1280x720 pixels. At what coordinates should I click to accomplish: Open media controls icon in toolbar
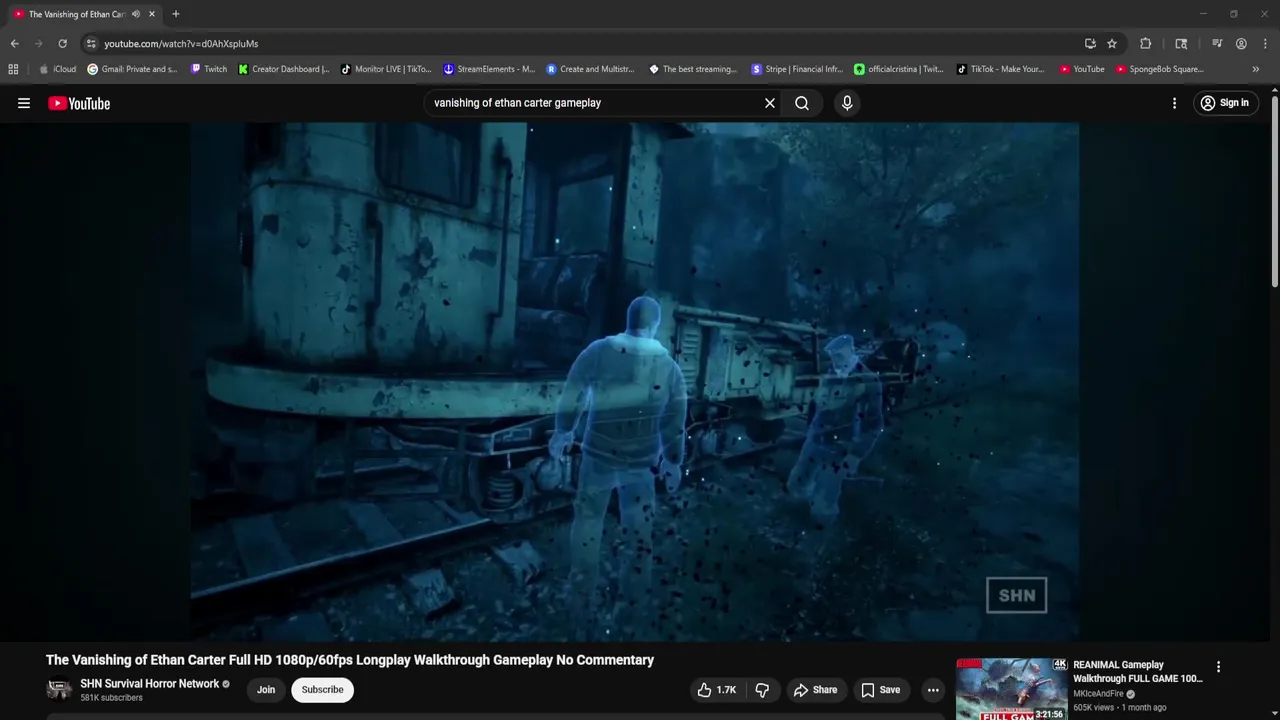tap(1217, 44)
